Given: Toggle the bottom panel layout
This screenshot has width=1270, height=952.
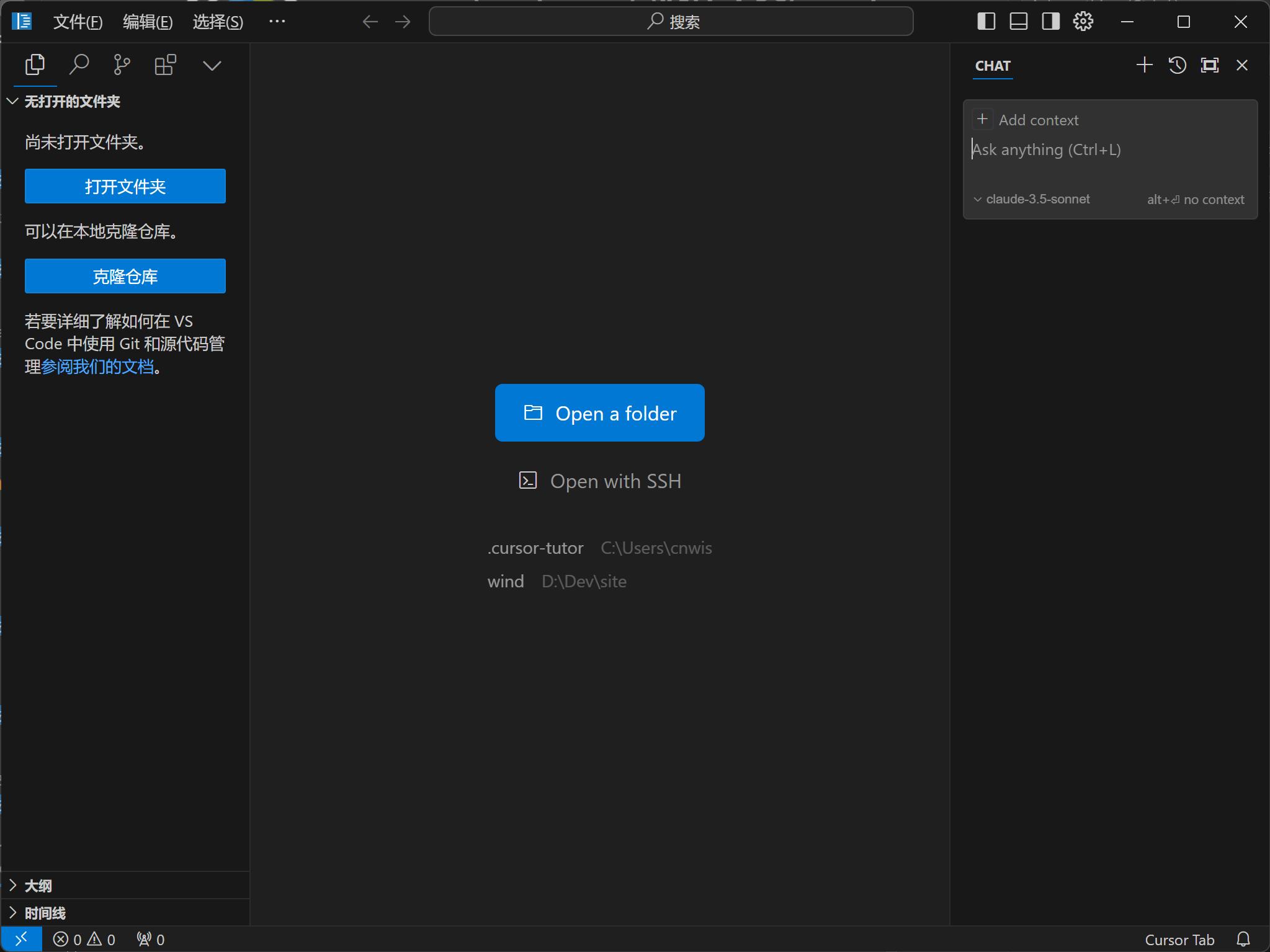Looking at the screenshot, I should [1018, 22].
